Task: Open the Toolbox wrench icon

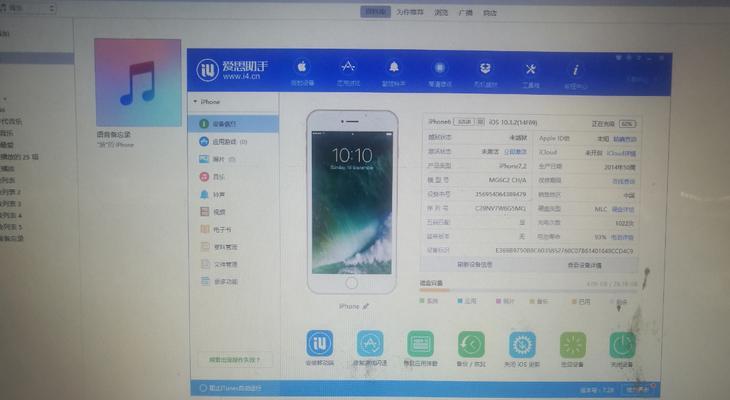Action: click(x=530, y=74)
